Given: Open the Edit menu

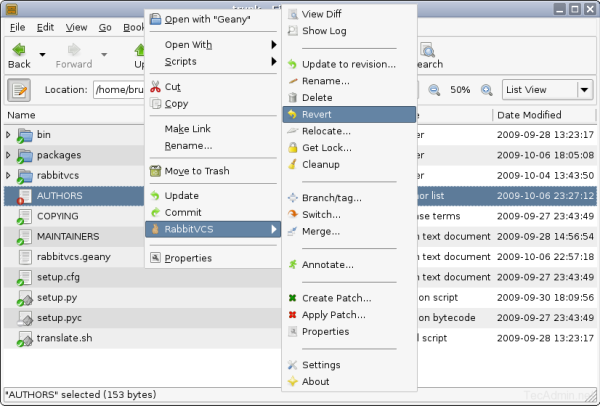Looking at the screenshot, I should pos(46,27).
